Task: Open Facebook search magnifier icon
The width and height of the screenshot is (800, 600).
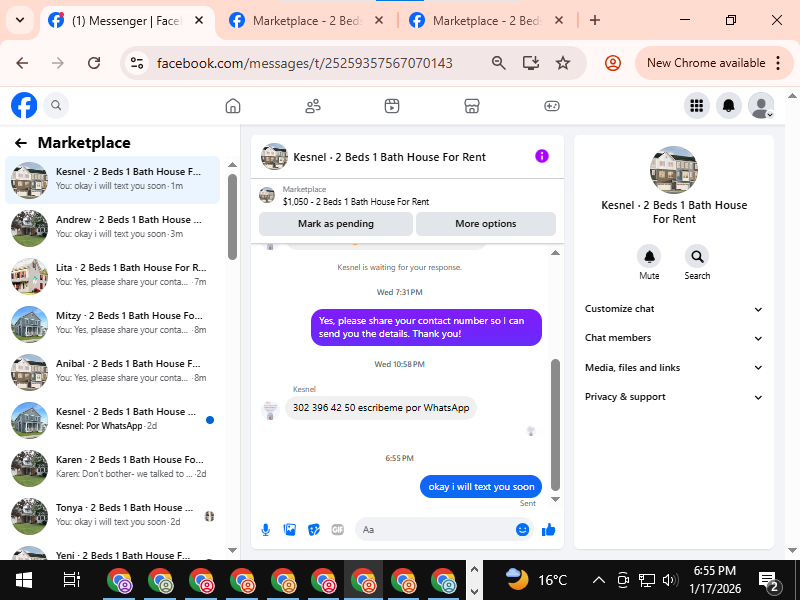Action: click(x=56, y=106)
